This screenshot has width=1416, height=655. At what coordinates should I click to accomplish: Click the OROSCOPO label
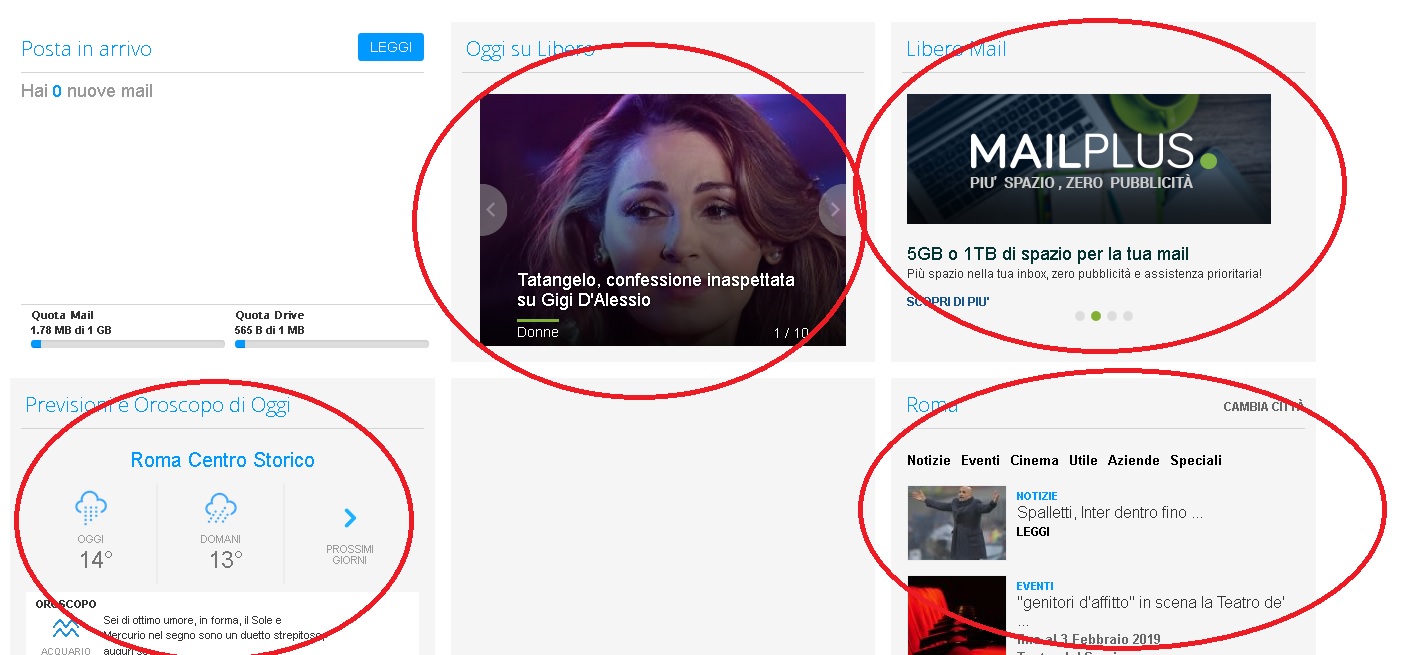[x=66, y=604]
